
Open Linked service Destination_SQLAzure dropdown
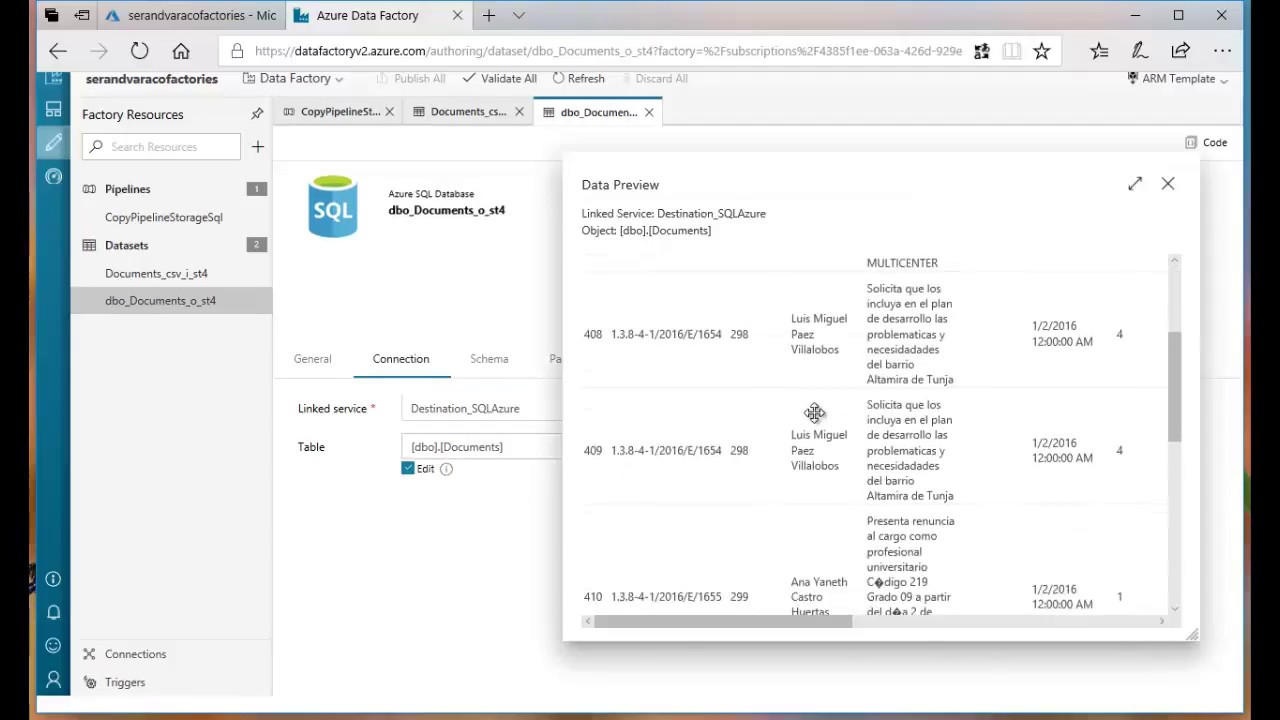pyautogui.click(x=481, y=408)
